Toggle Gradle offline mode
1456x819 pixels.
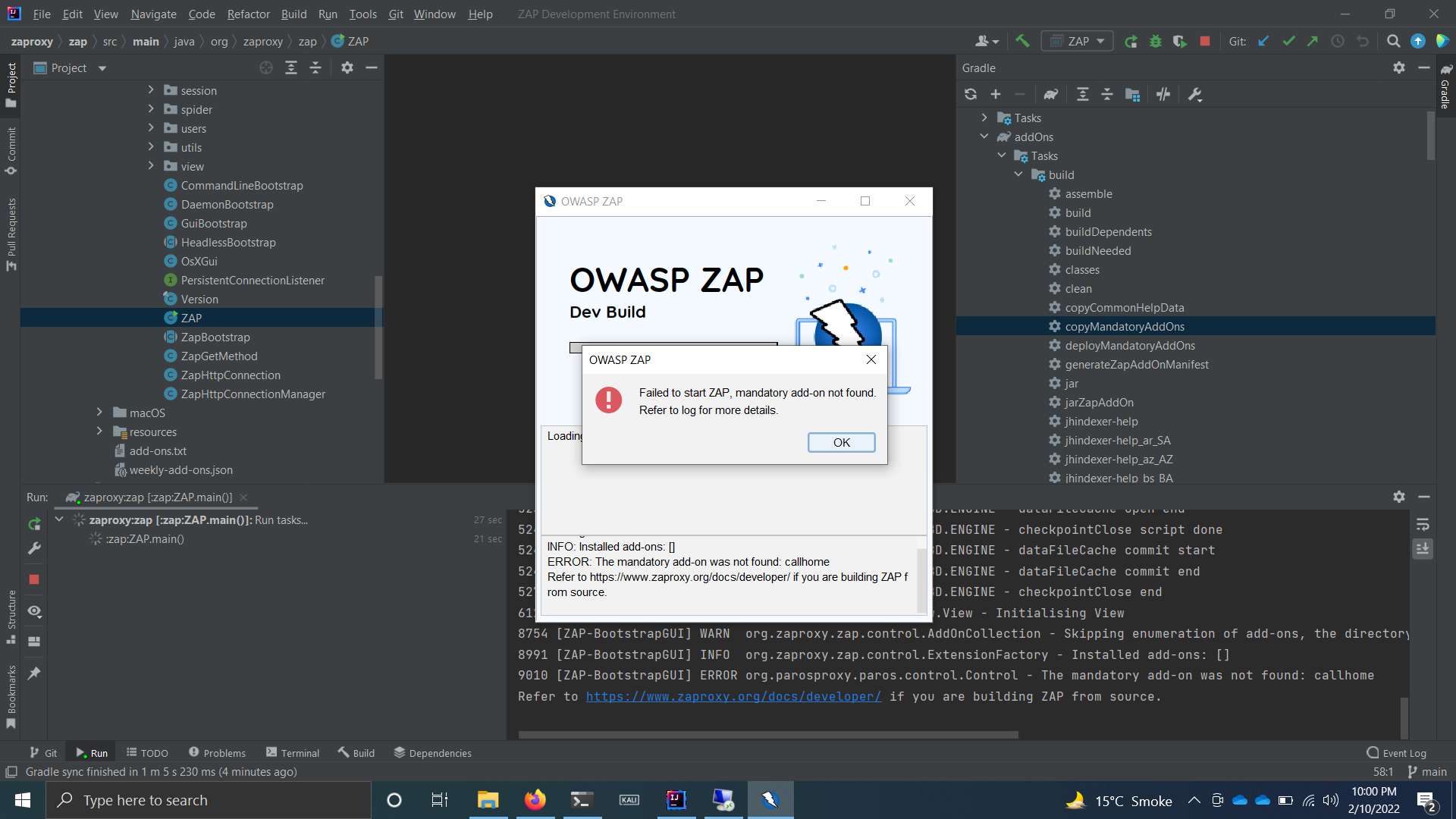1163,94
